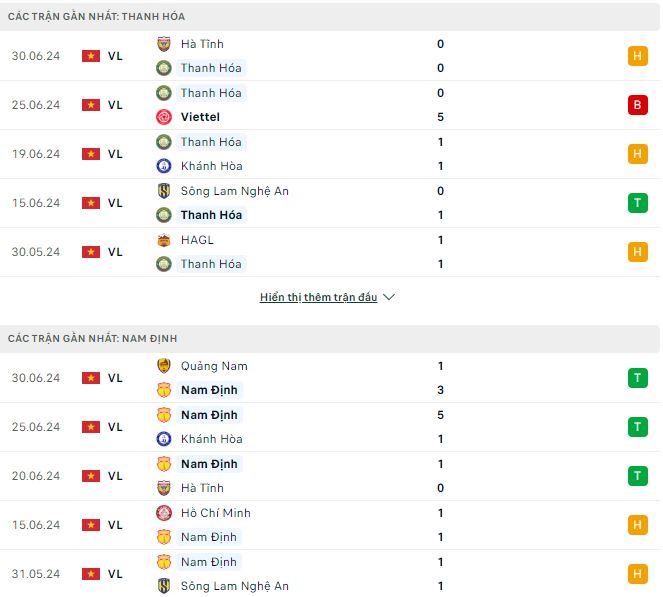Click the Hà Tĩnh logo in 30.06.24 Thanh Hóa match
663x597 pixels.
coord(164,44)
